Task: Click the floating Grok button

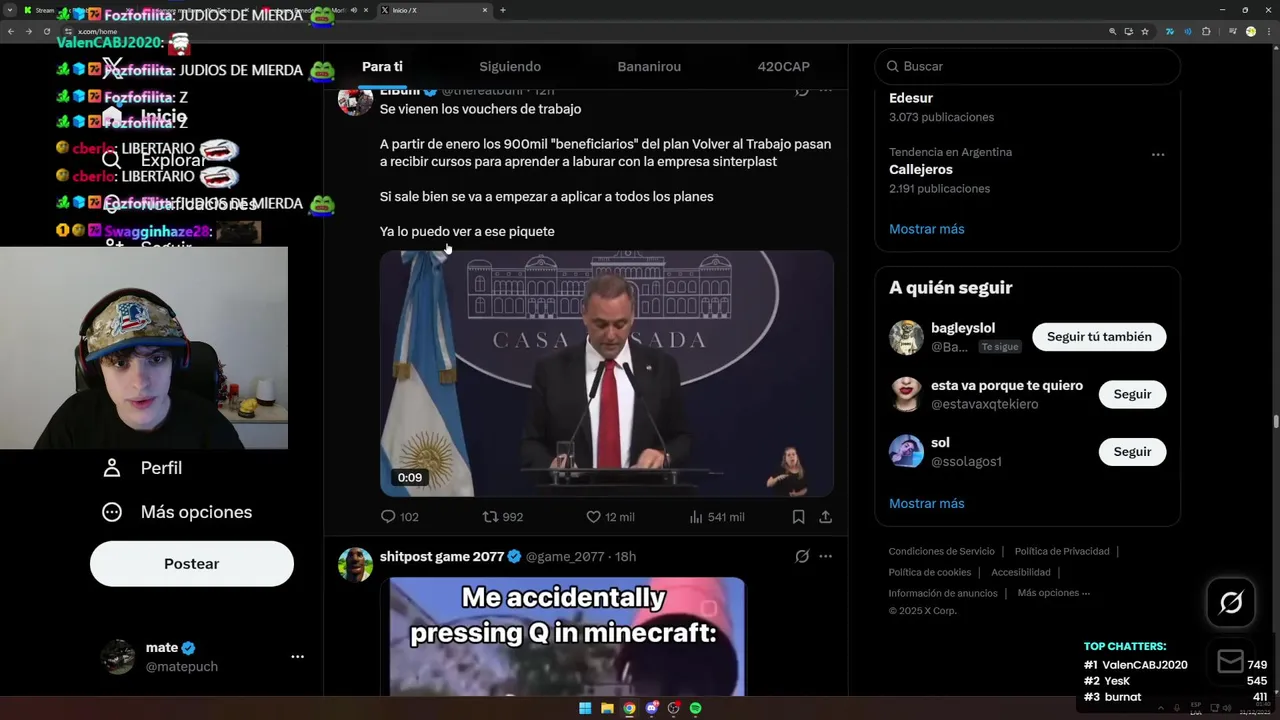Action: coord(1231,602)
